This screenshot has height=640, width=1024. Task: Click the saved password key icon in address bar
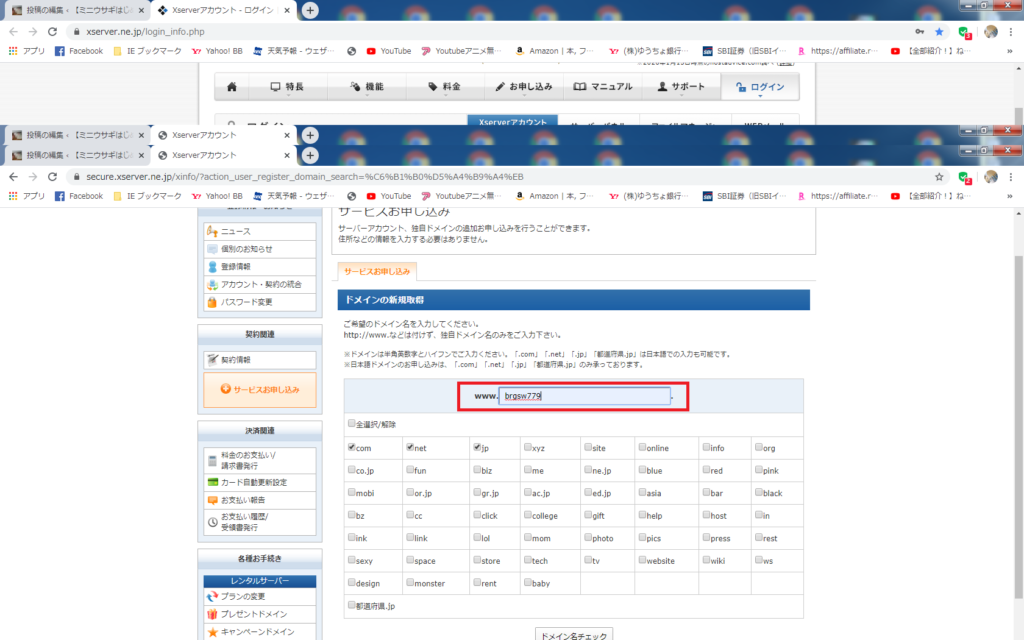(x=919, y=31)
